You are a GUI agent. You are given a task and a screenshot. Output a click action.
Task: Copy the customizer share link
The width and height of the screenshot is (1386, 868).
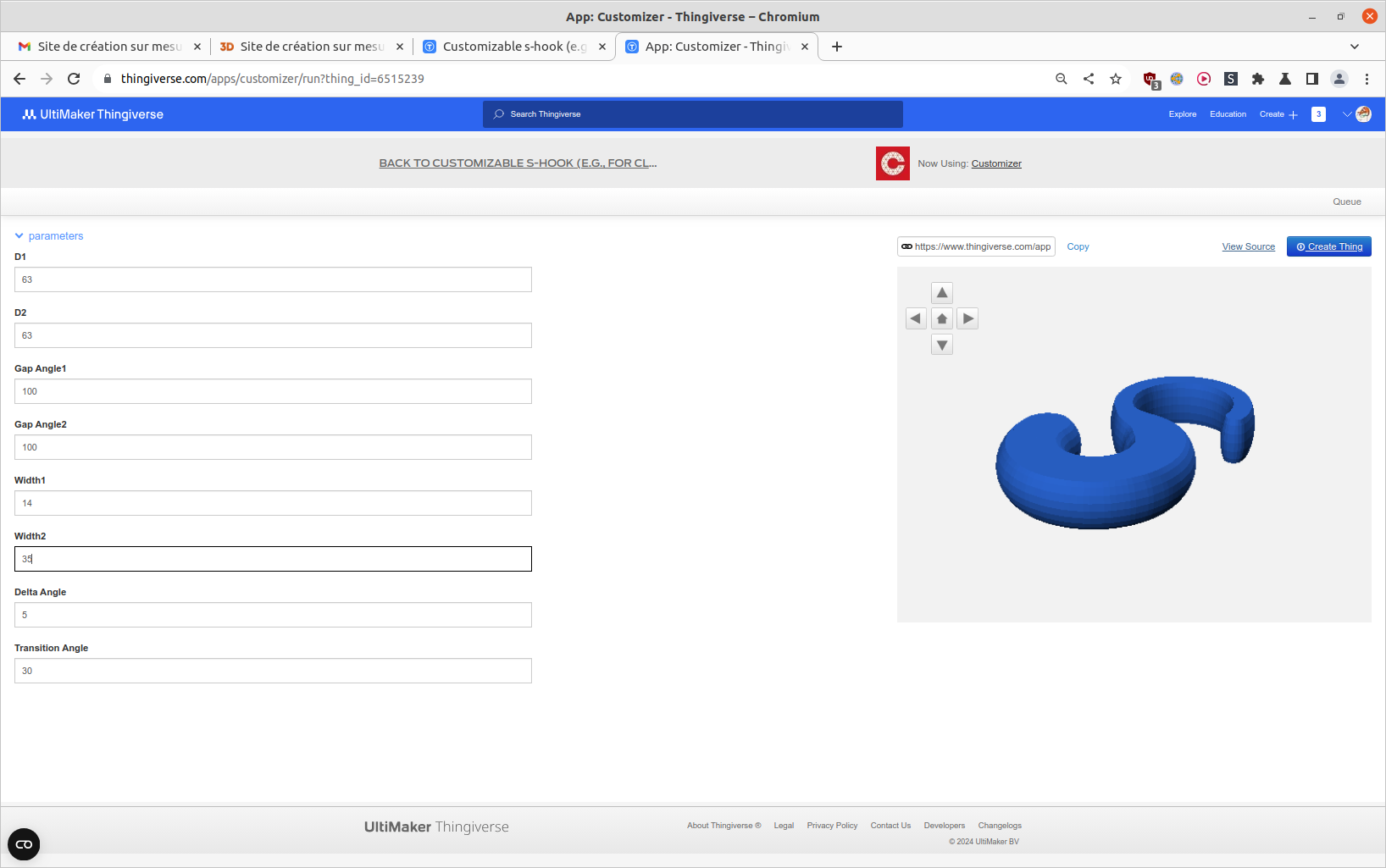[x=1078, y=246]
